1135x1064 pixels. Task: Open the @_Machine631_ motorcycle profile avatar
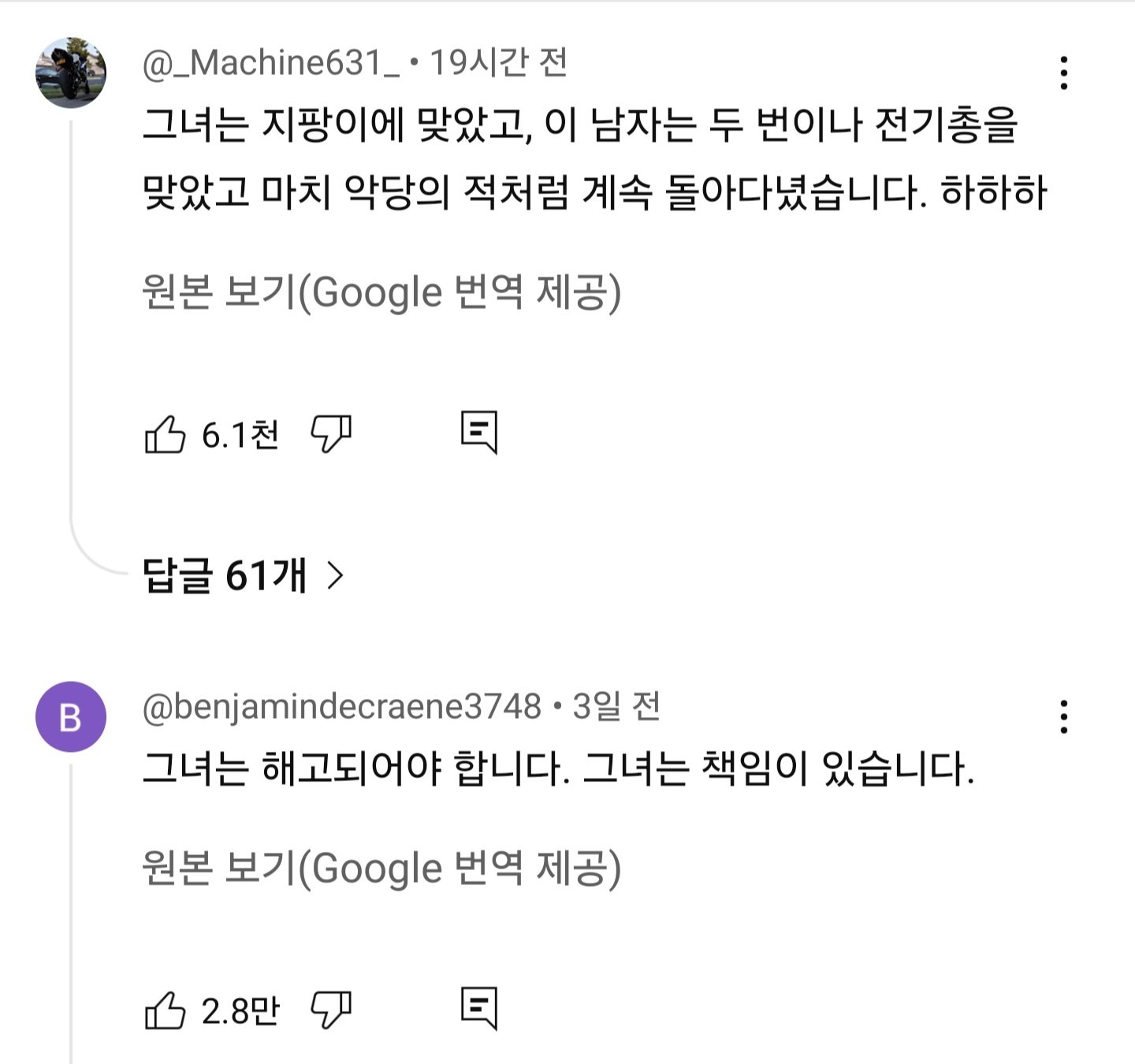[71, 73]
